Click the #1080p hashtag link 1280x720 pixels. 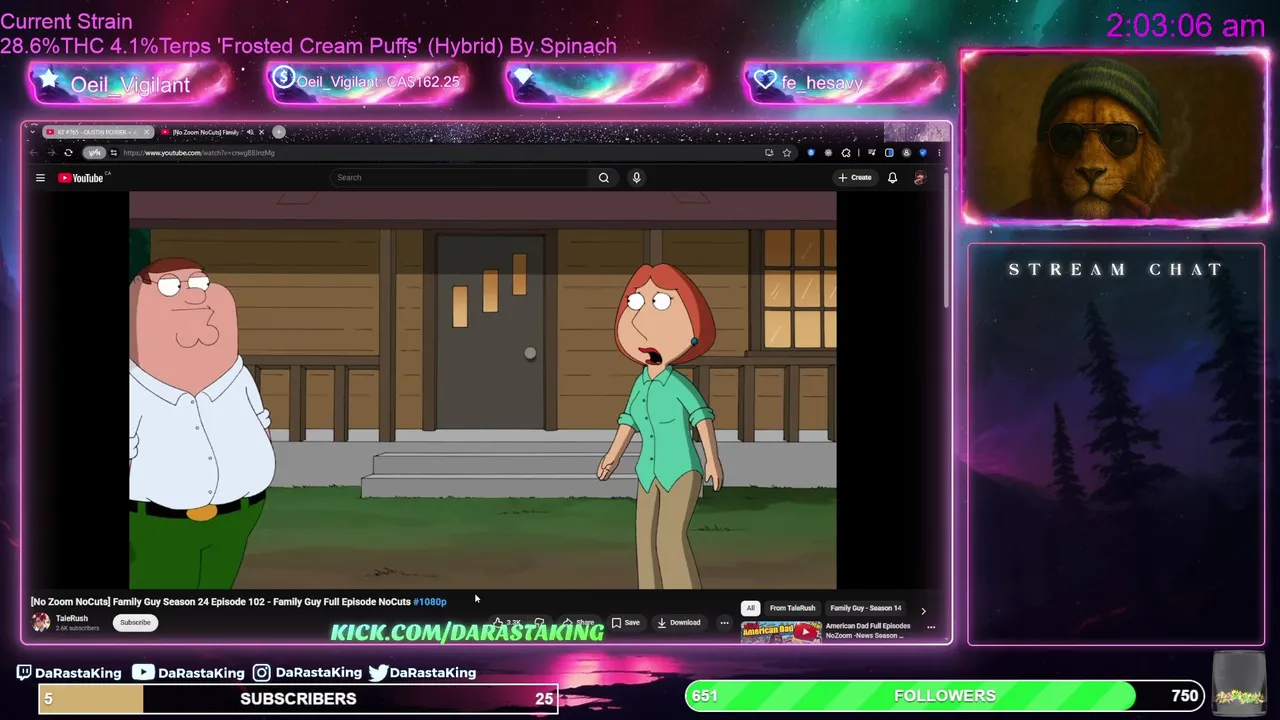(430, 602)
